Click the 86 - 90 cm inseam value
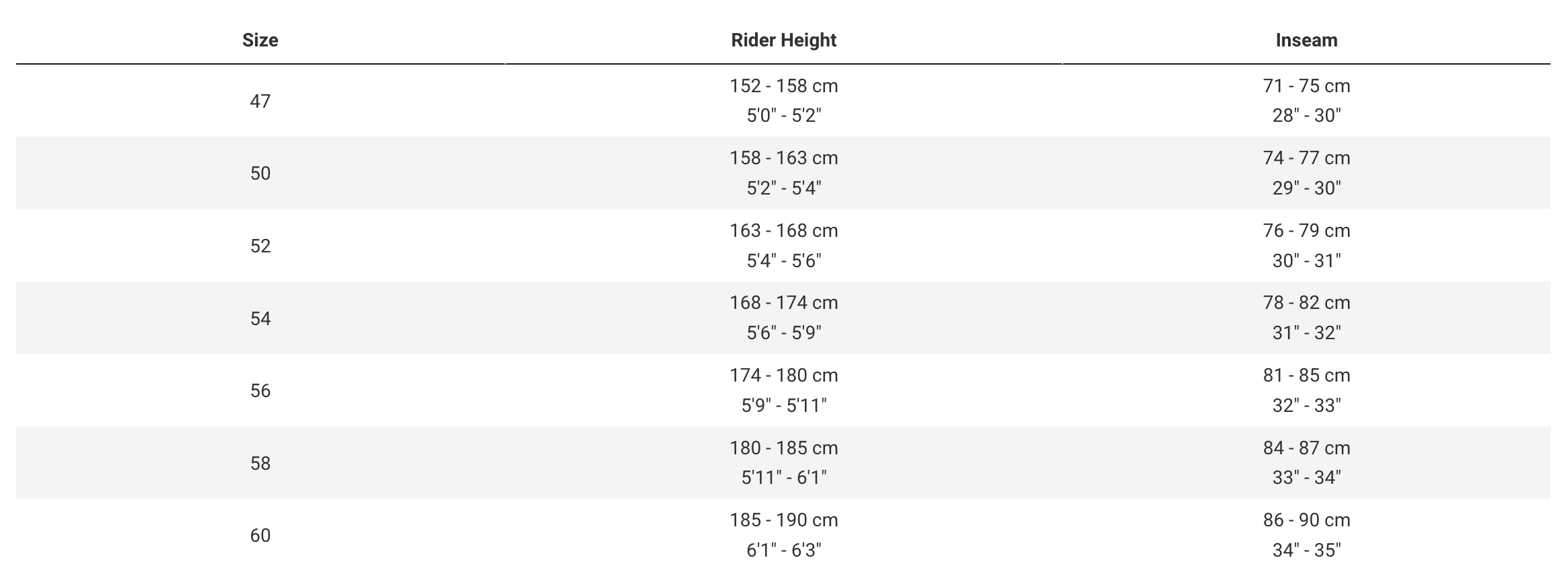The image size is (1568, 564). coord(1306,520)
